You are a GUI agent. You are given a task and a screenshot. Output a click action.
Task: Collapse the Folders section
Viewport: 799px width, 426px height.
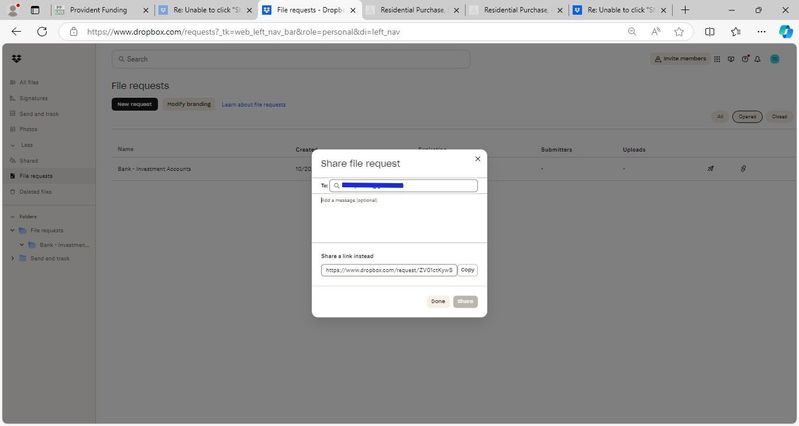pos(13,217)
